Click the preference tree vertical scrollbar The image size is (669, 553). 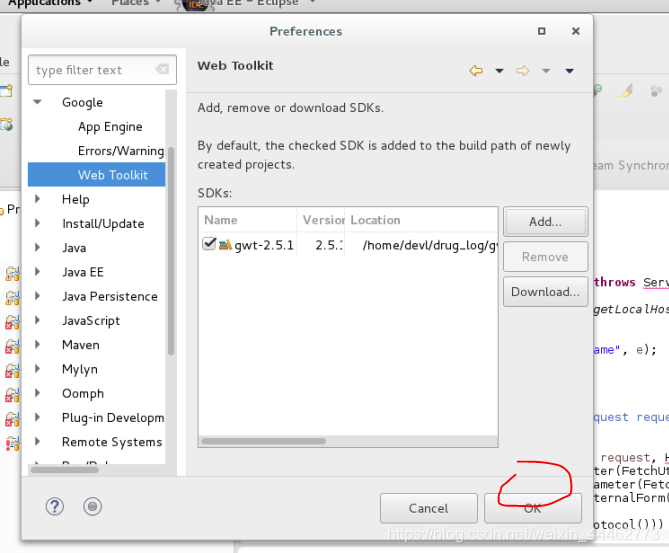tap(171, 251)
